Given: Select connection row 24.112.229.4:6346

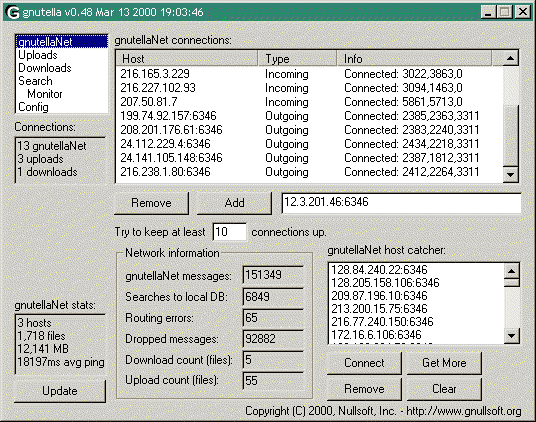Looking at the screenshot, I should click(x=309, y=144).
